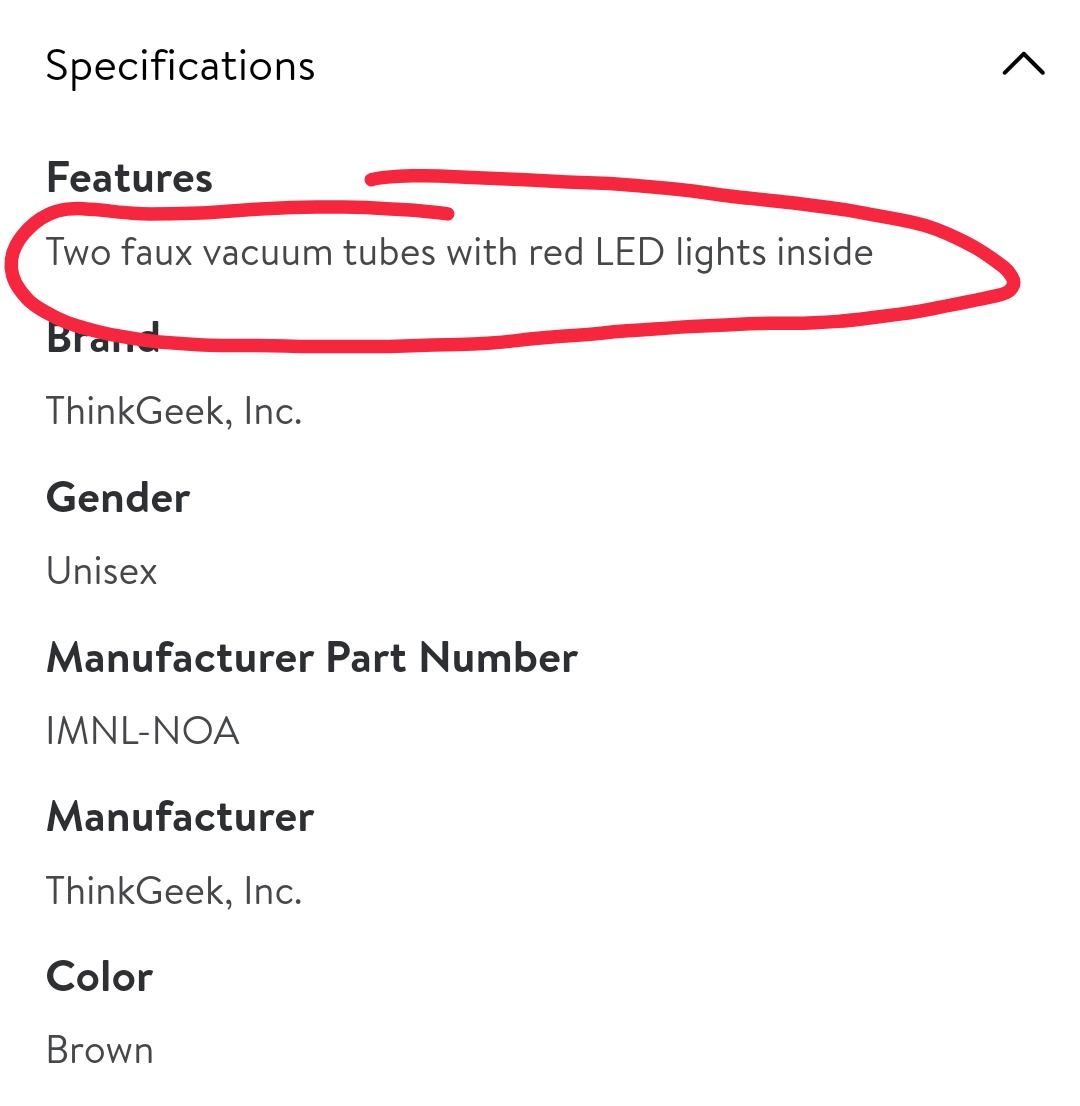Select the ThinkGeek, Inc. manufacturer value
Viewport: 1080px width, 1106px height.
174,891
